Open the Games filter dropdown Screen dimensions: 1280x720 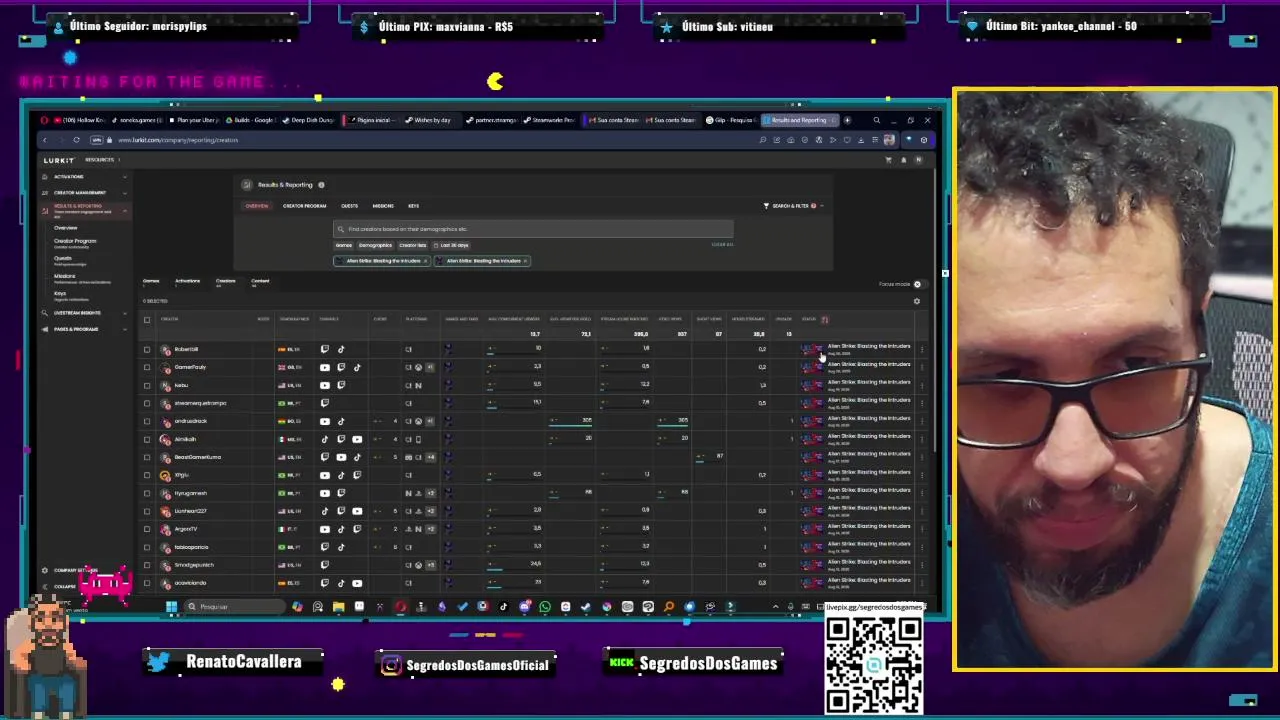[x=343, y=245]
